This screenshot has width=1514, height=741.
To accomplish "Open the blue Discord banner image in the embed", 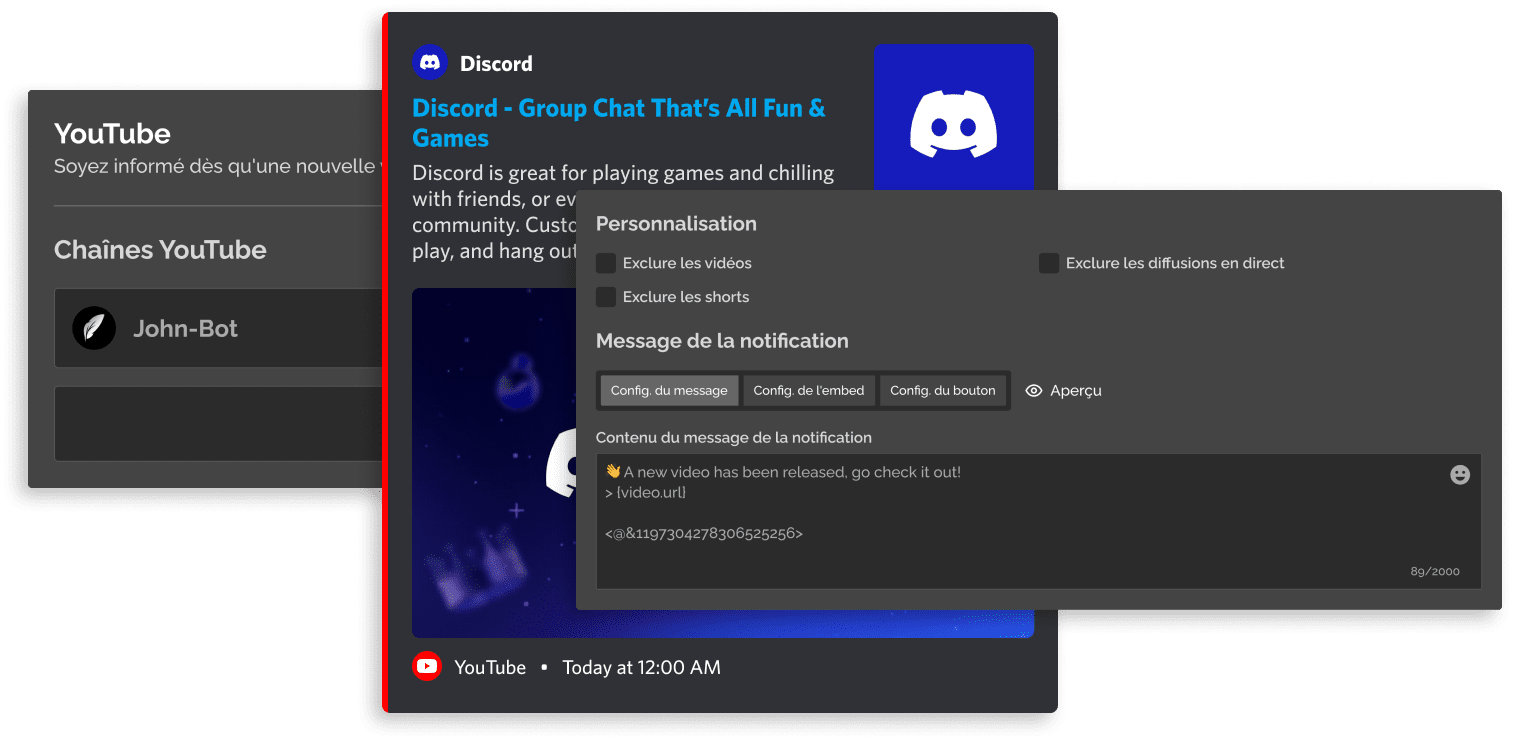I will click(x=494, y=462).
